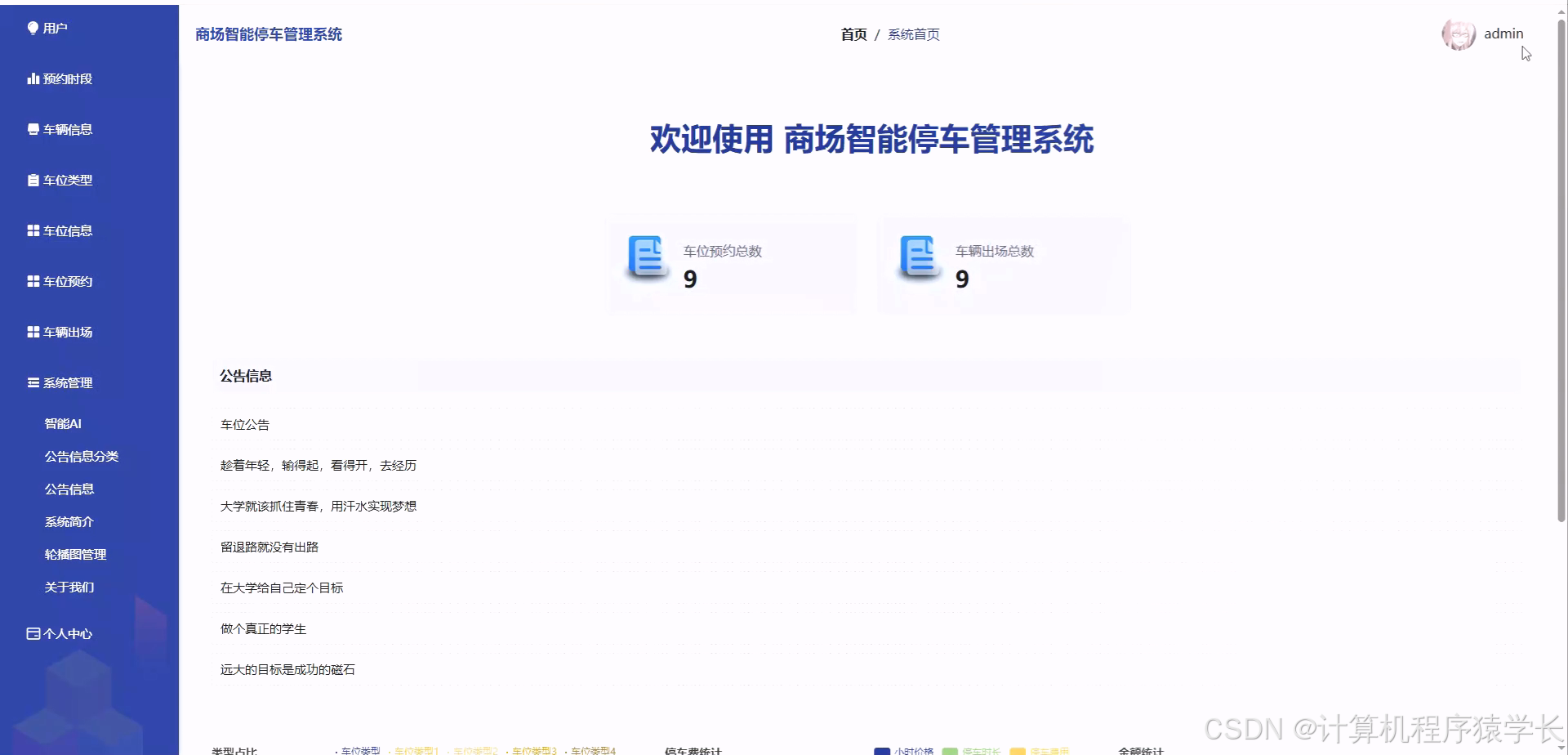
Task: Click the 预约时段 bar chart icon
Action: click(33, 78)
